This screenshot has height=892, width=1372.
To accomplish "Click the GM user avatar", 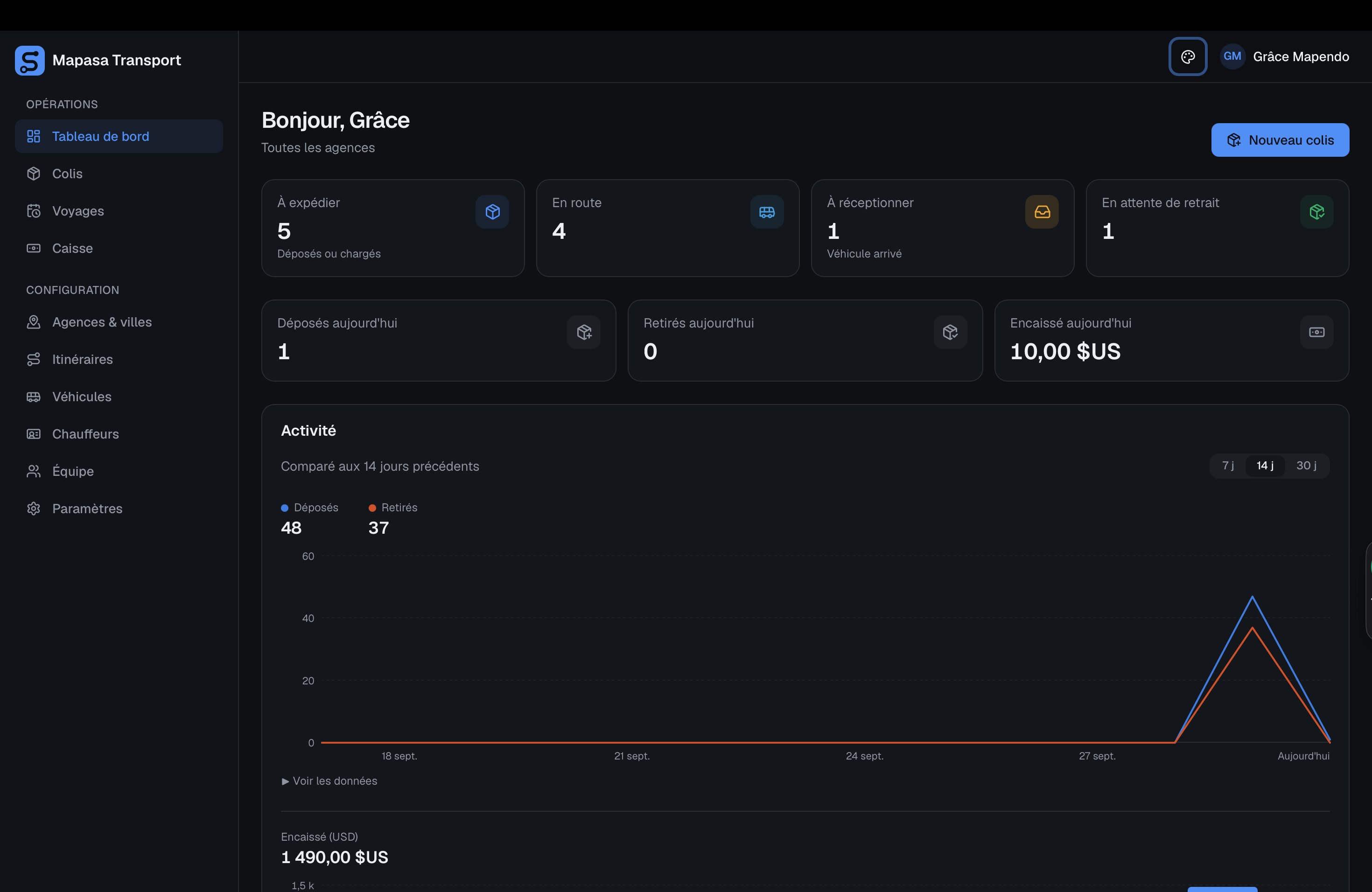I will tap(1232, 56).
